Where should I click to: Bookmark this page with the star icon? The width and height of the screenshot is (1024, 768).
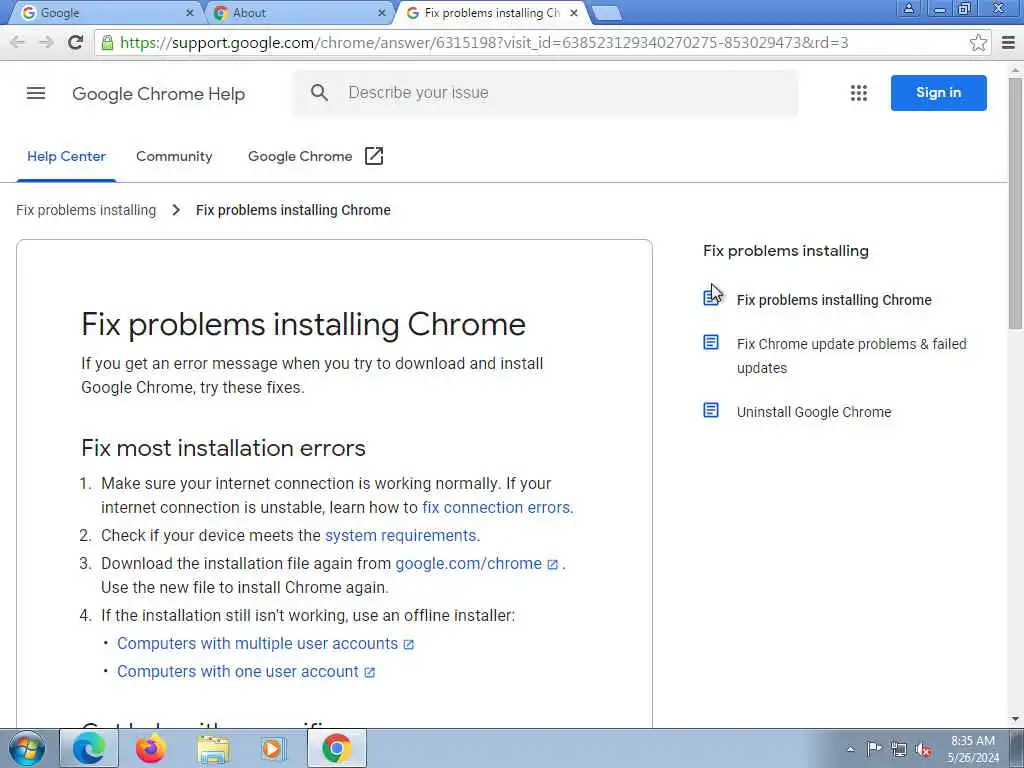point(978,43)
